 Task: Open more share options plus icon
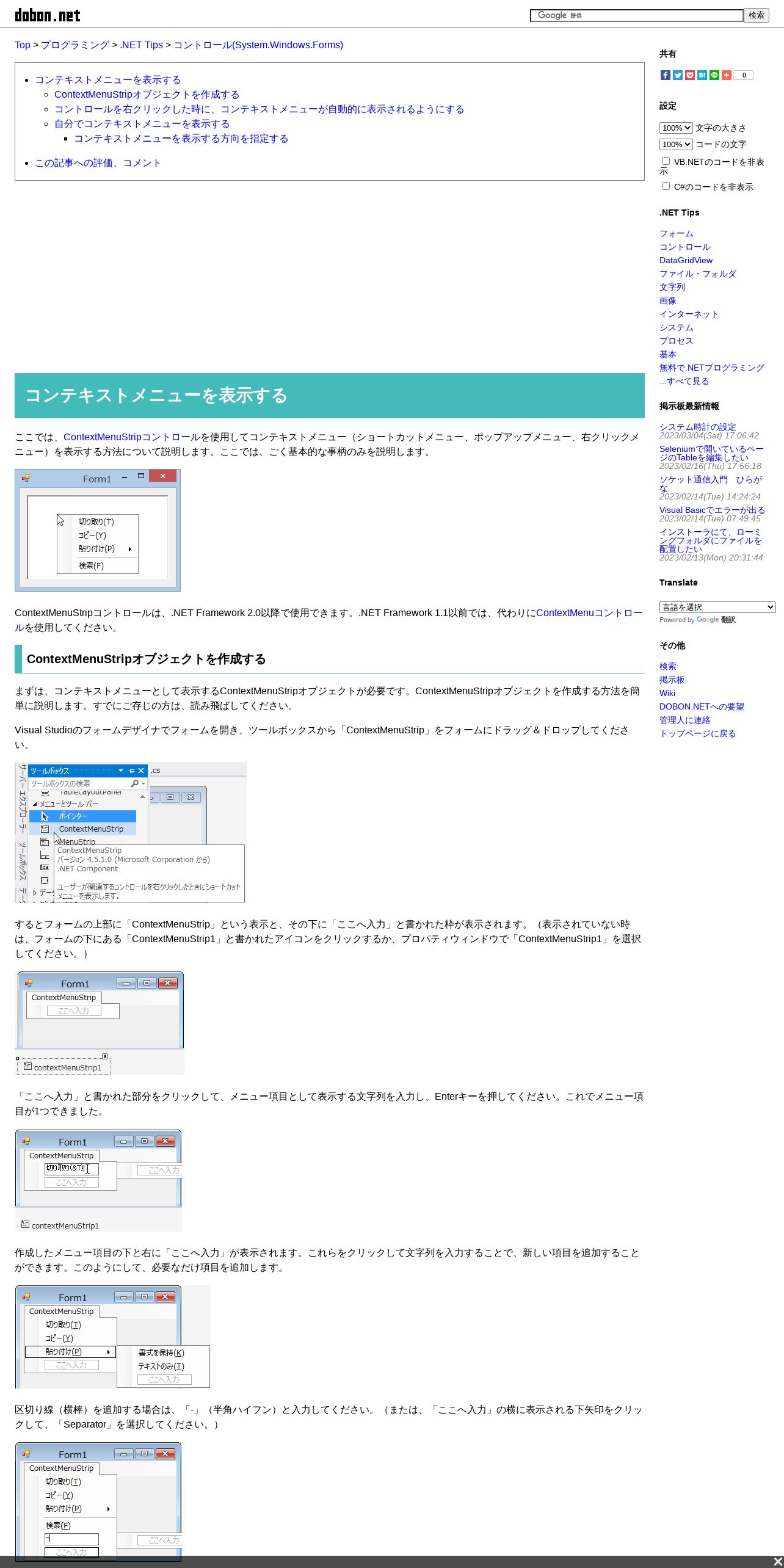pyautogui.click(x=726, y=75)
